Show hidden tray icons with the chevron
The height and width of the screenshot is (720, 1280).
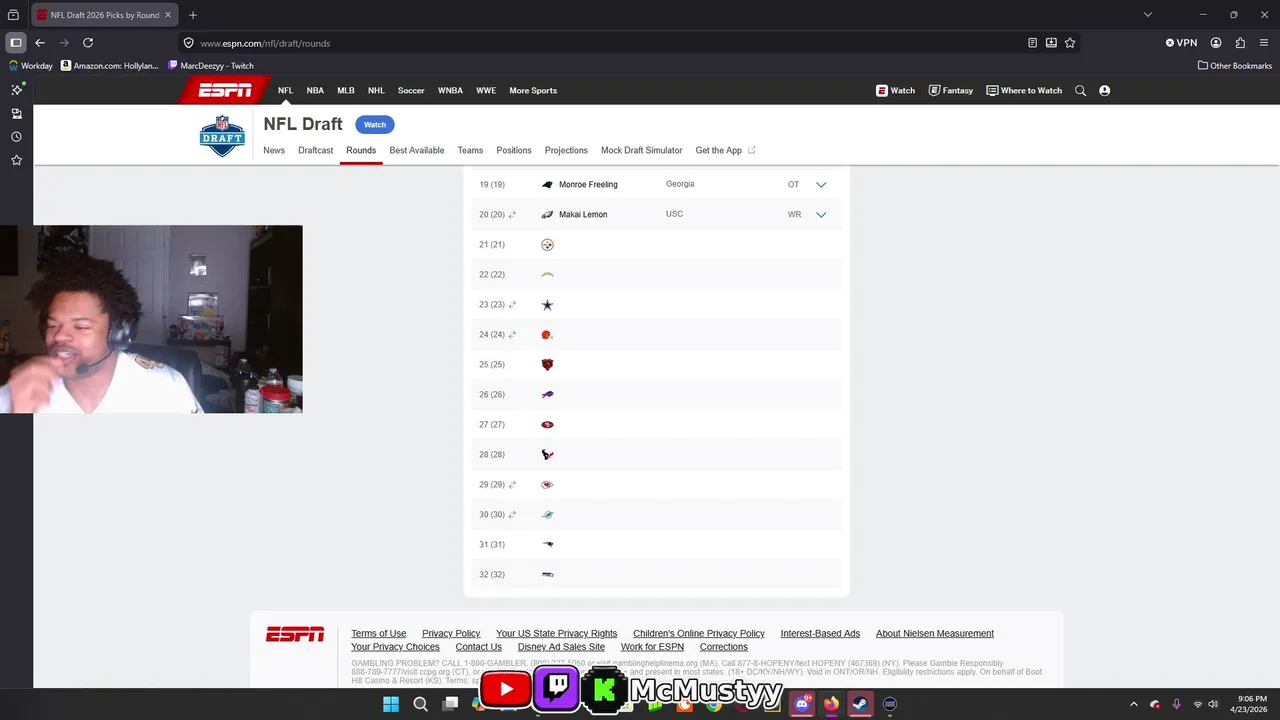click(x=1133, y=704)
